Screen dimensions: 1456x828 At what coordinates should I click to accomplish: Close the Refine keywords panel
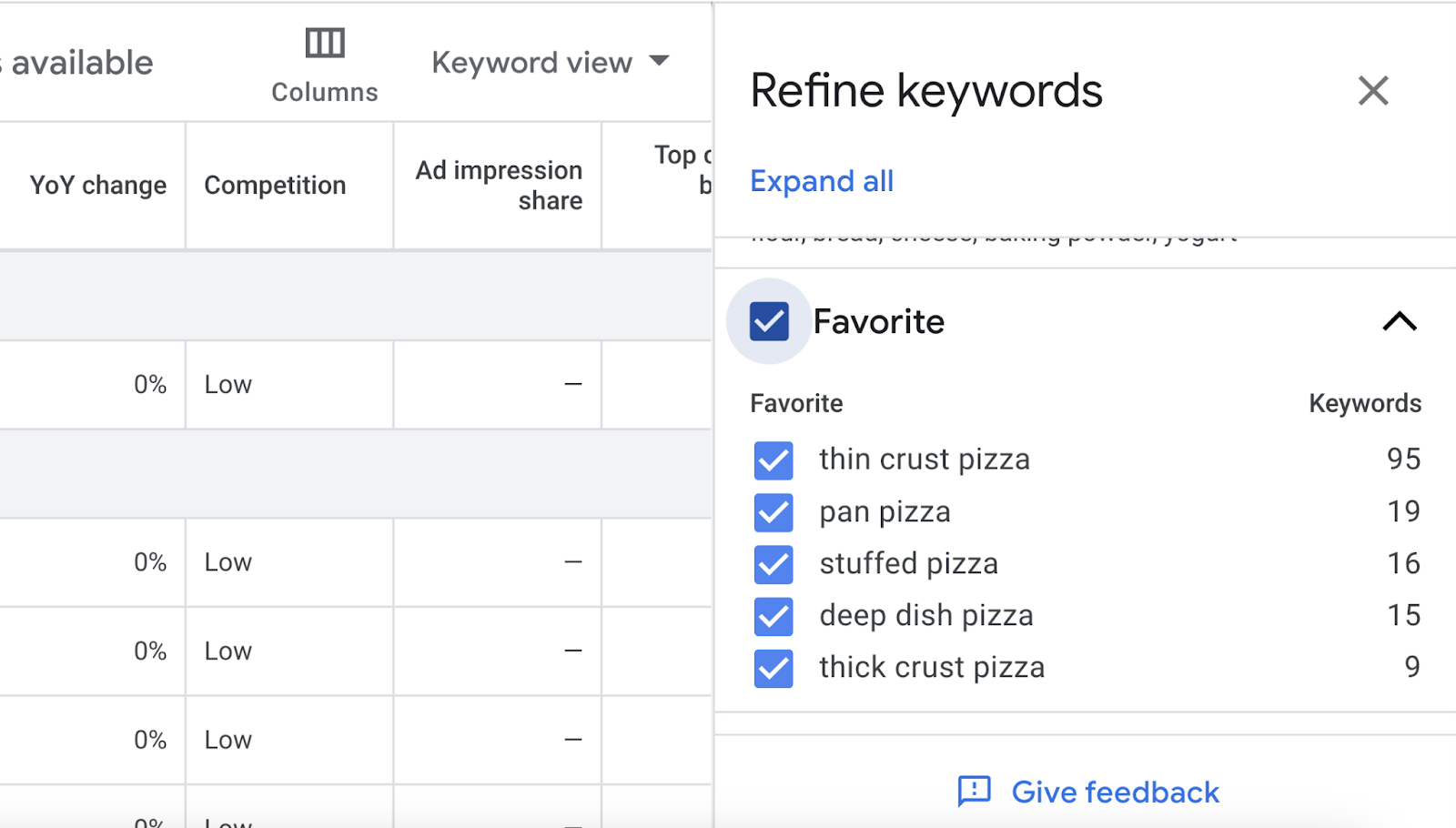click(1372, 91)
